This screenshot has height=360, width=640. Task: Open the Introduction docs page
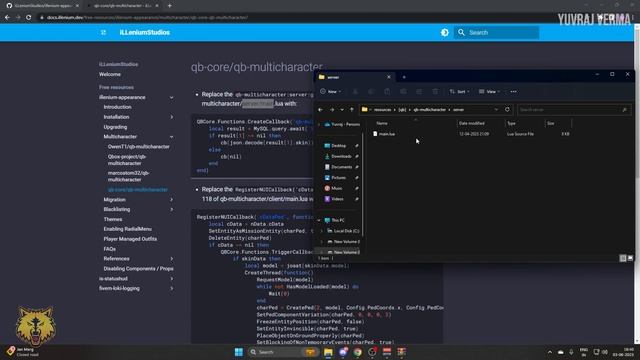118,107
